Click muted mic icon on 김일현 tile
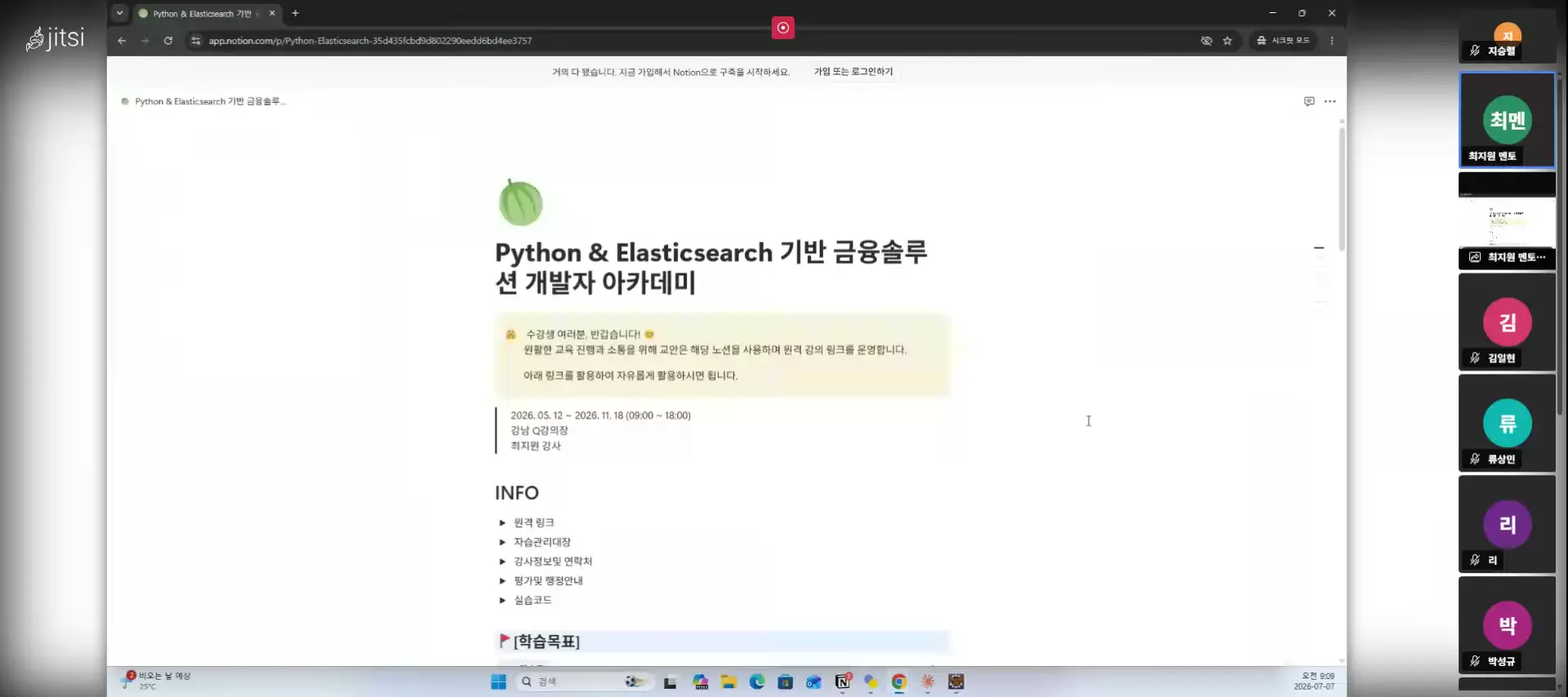The height and width of the screenshot is (697, 1568). 1475,358
